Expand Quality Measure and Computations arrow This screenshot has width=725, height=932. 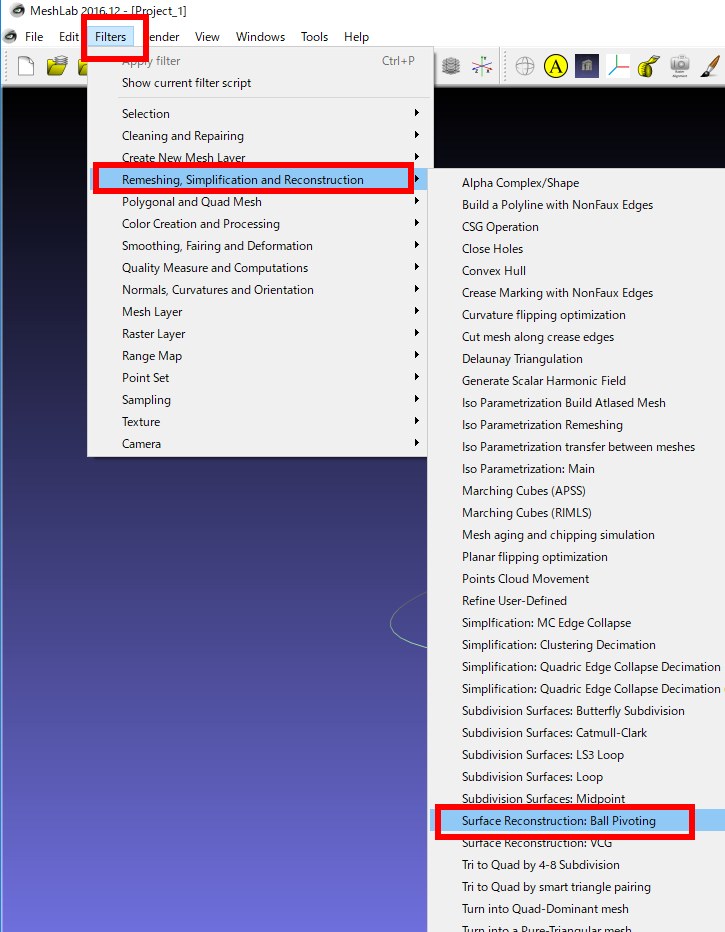pyautogui.click(x=417, y=267)
